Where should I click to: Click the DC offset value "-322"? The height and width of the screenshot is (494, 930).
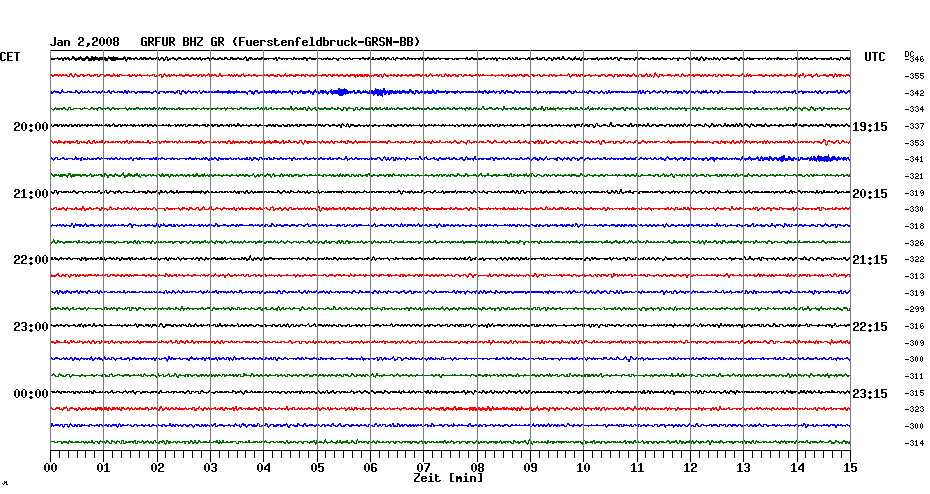(915, 260)
